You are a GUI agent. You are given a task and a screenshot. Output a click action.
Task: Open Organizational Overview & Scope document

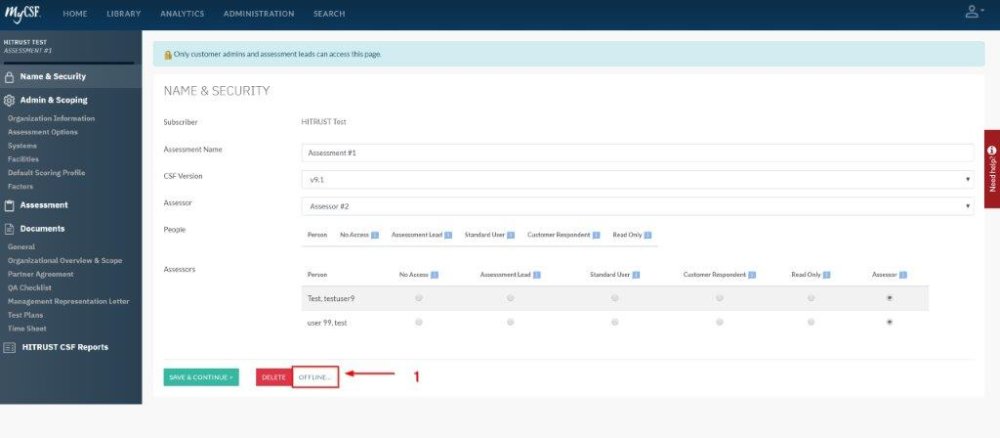click(x=64, y=261)
